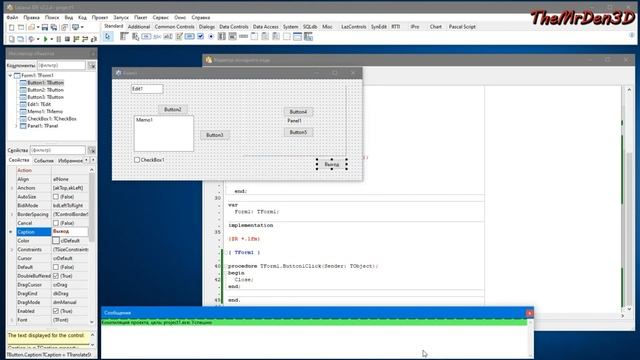The height and width of the screenshot is (360, 640).
Task: Pick the TActionList component in palette
Action: [x=308, y=37]
